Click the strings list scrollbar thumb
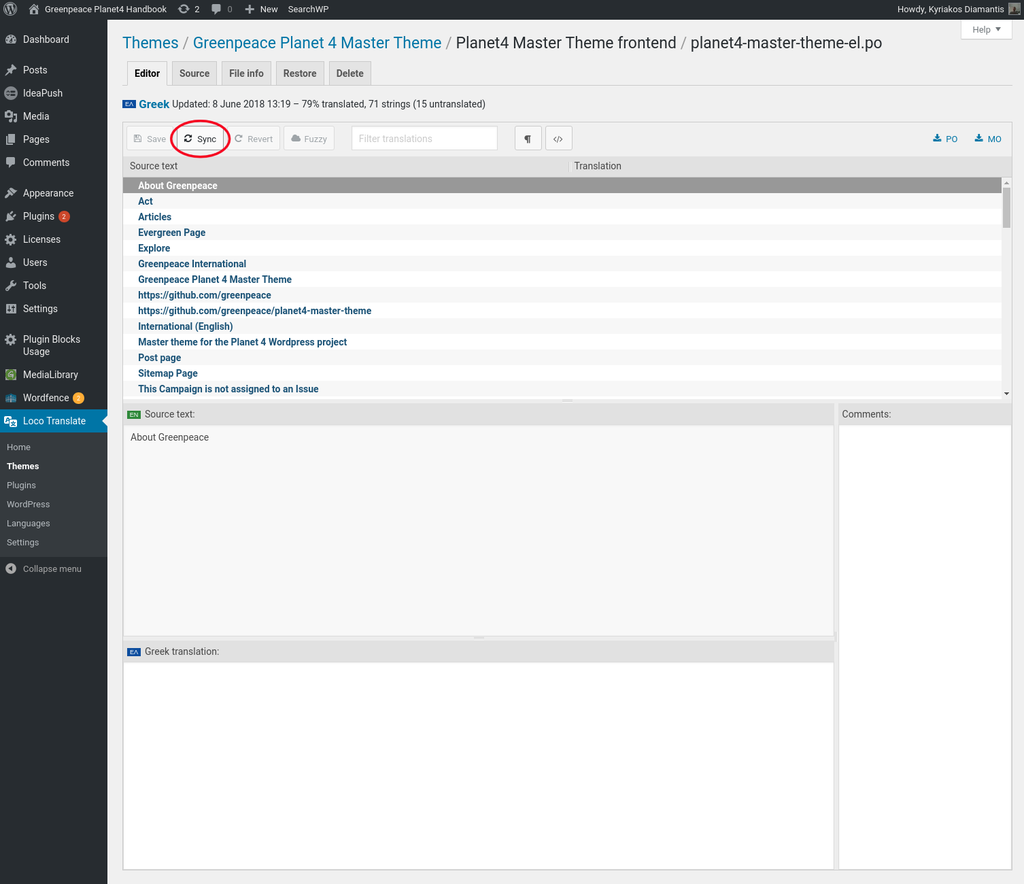This screenshot has height=884, width=1024. (1006, 207)
